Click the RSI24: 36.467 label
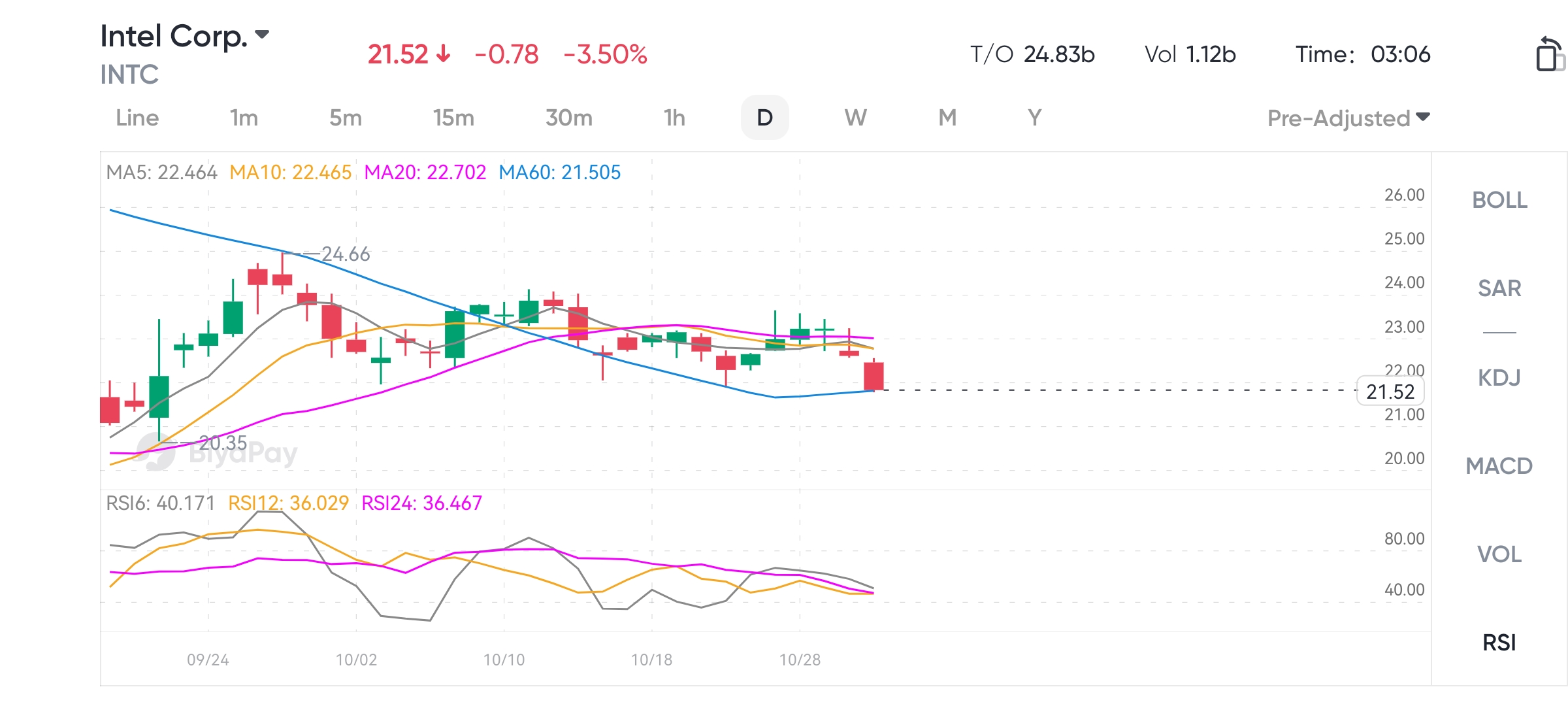Screen dimensions: 1568x706 click(x=422, y=503)
